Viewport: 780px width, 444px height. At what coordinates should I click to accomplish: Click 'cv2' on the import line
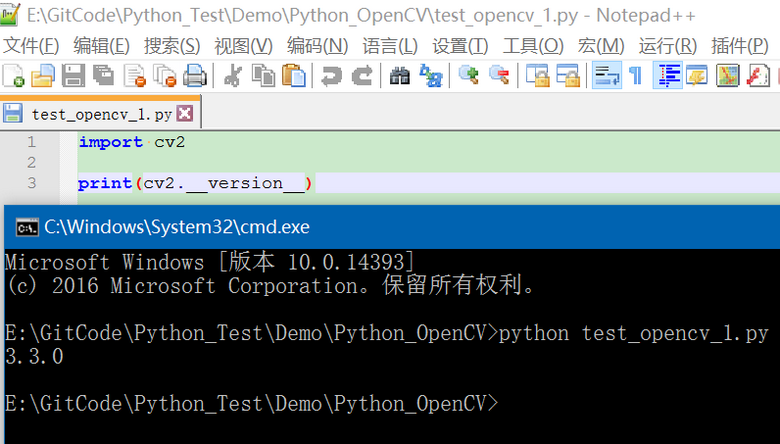(170, 143)
